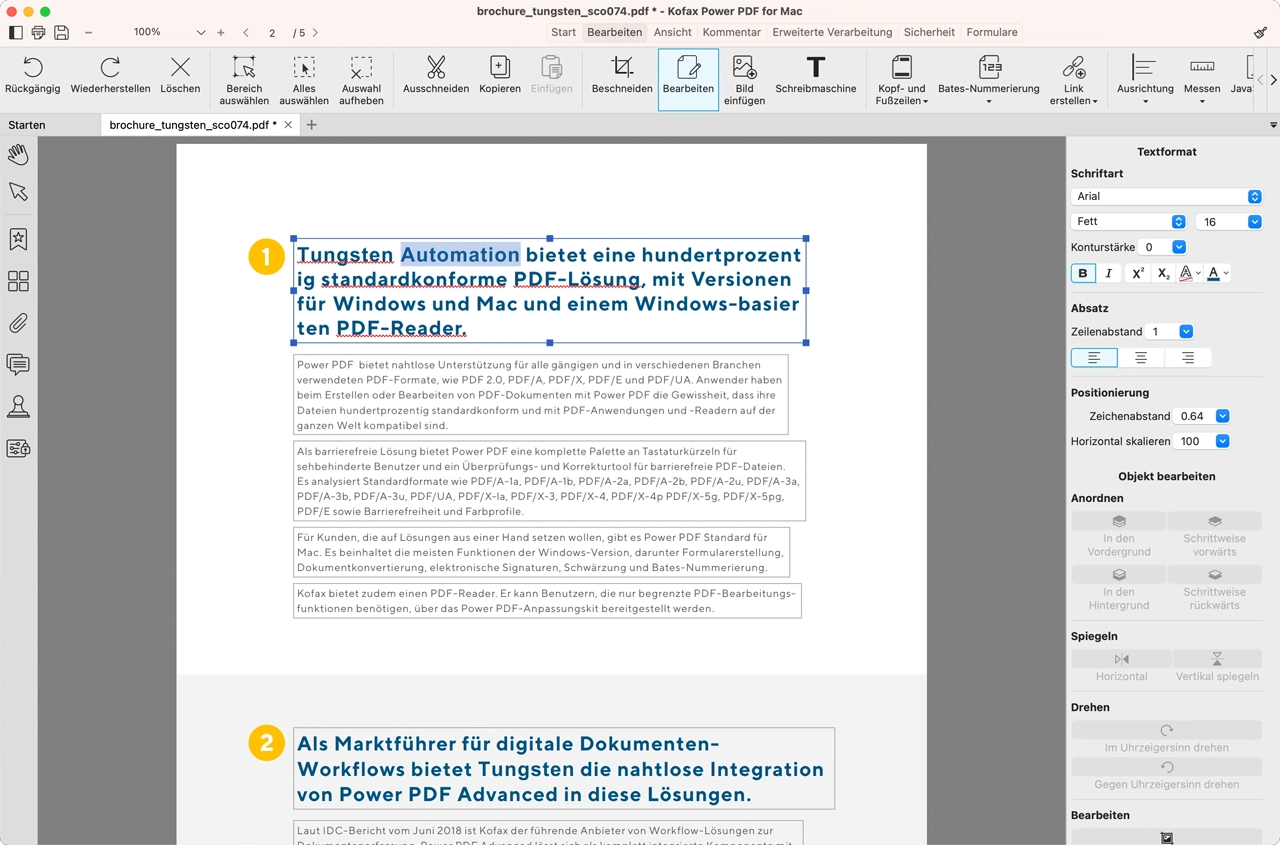Set right paragraph alignment
The width and height of the screenshot is (1280, 845).
click(1188, 357)
